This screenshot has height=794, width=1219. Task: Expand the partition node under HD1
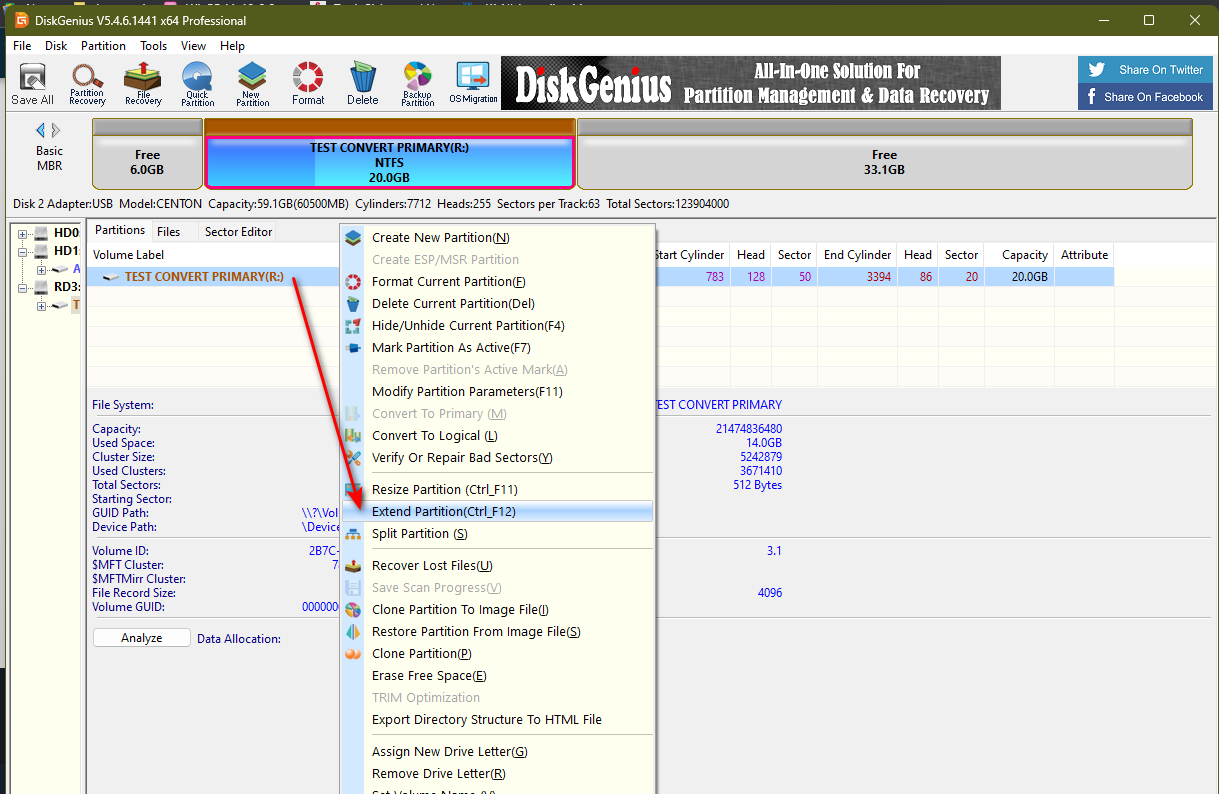[x=41, y=269]
